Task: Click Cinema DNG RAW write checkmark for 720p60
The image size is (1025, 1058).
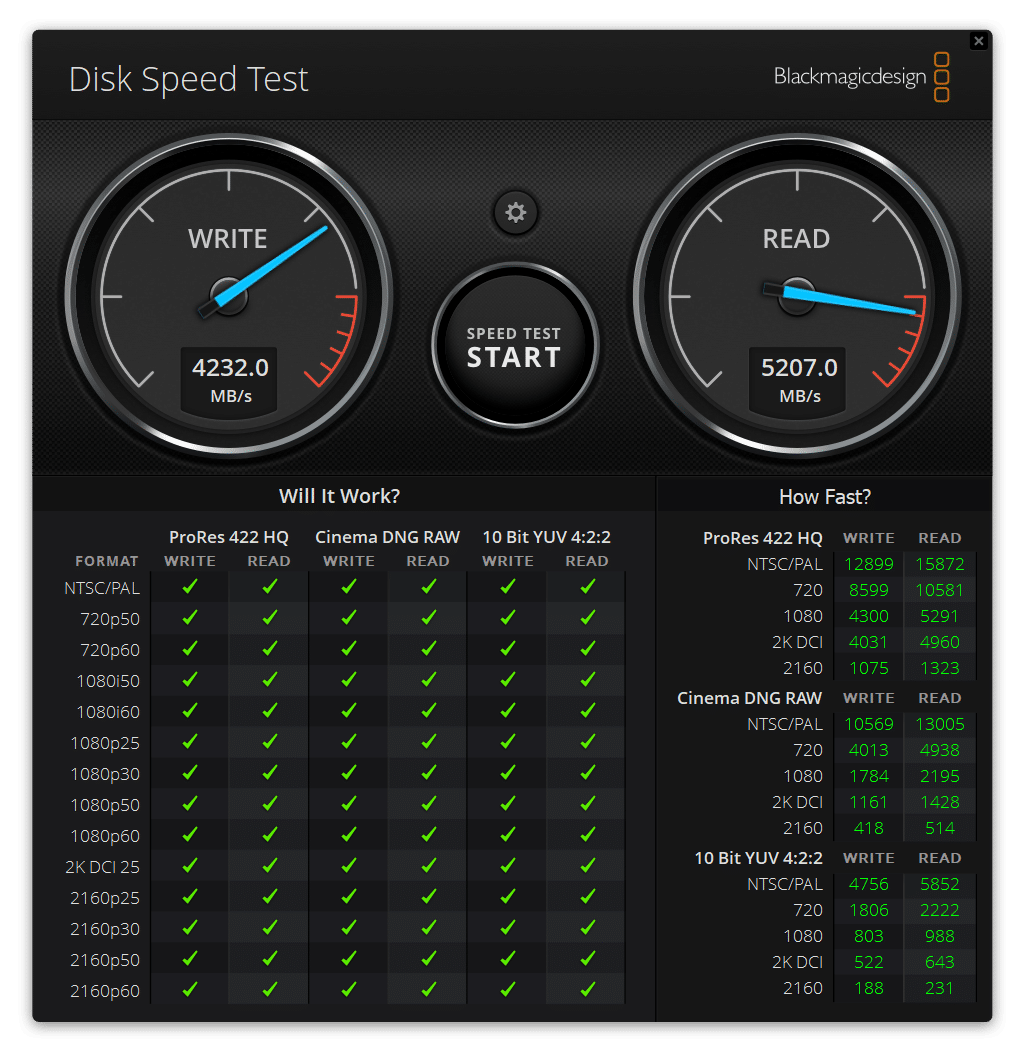Action: click(349, 648)
